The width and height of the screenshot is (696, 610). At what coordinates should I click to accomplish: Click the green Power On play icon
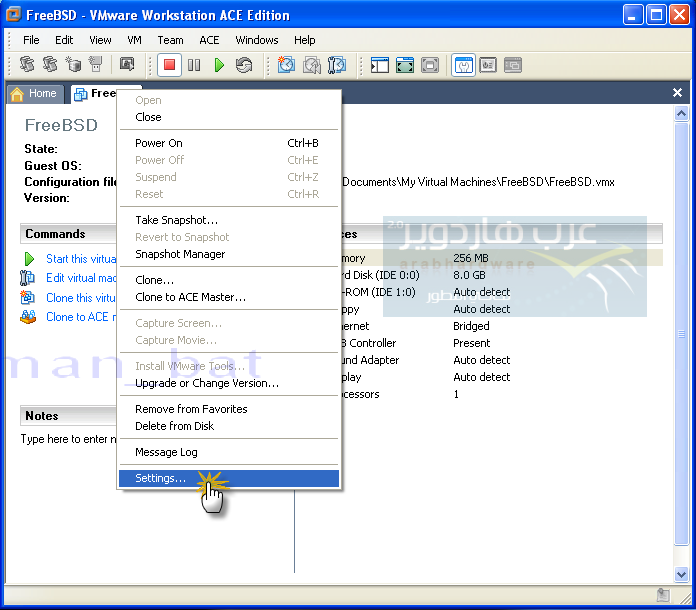pos(219,65)
